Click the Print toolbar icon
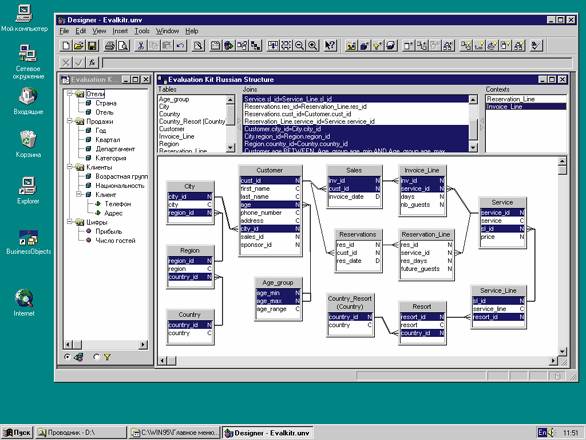 coord(110,46)
